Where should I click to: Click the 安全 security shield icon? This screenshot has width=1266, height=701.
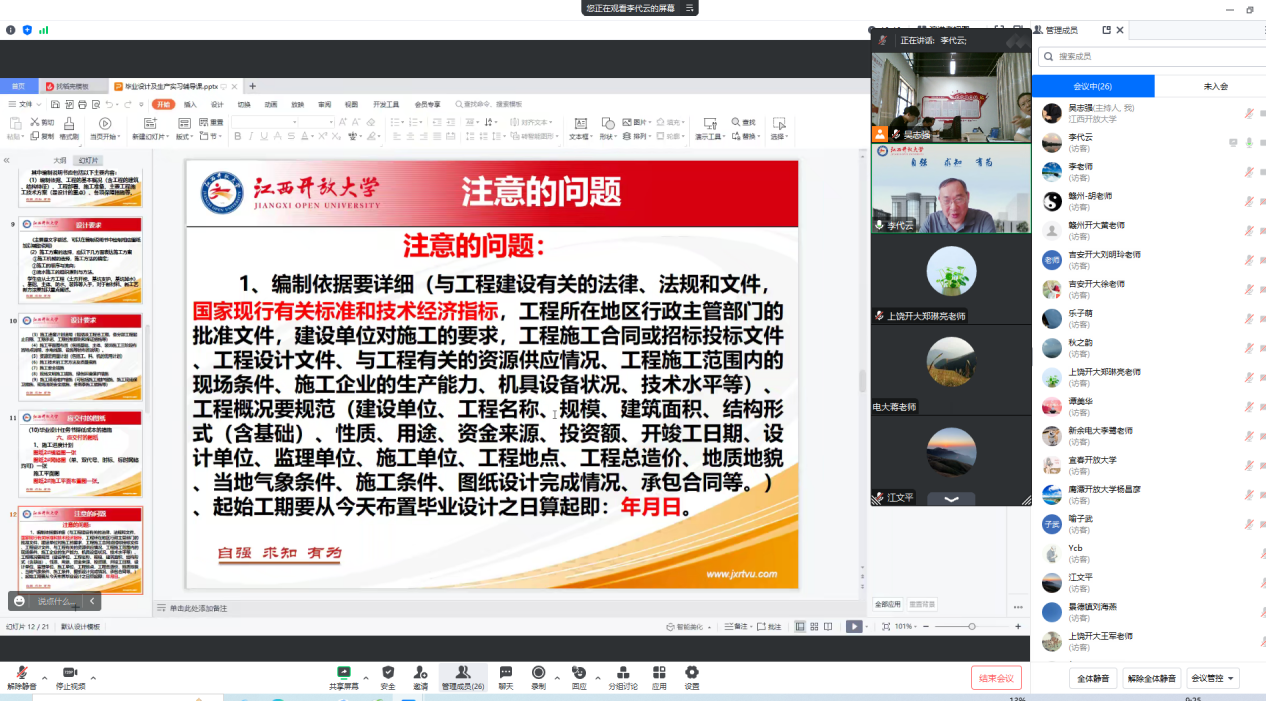[x=388, y=673]
